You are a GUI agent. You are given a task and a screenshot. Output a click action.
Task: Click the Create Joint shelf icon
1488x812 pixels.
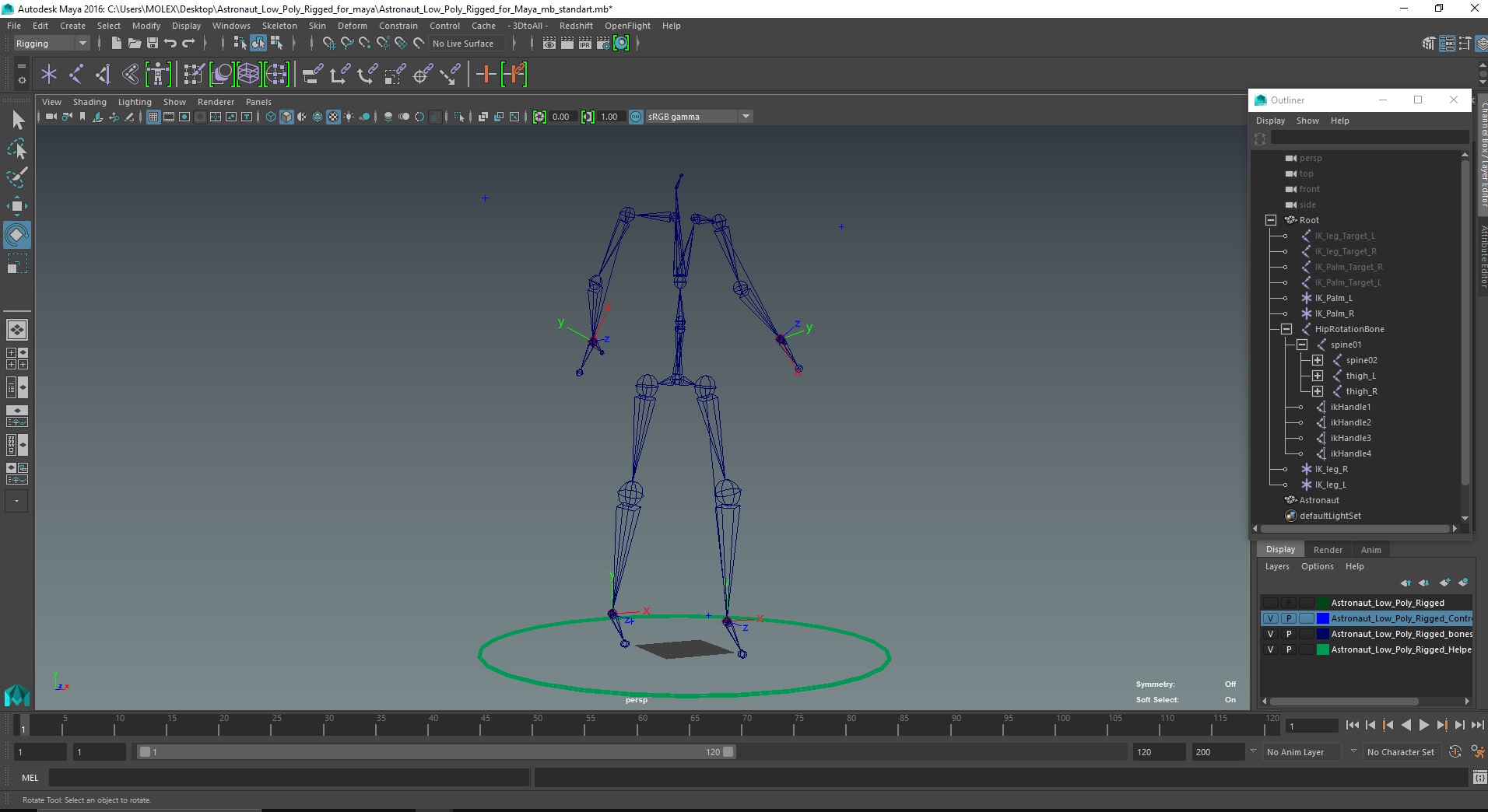(76, 75)
